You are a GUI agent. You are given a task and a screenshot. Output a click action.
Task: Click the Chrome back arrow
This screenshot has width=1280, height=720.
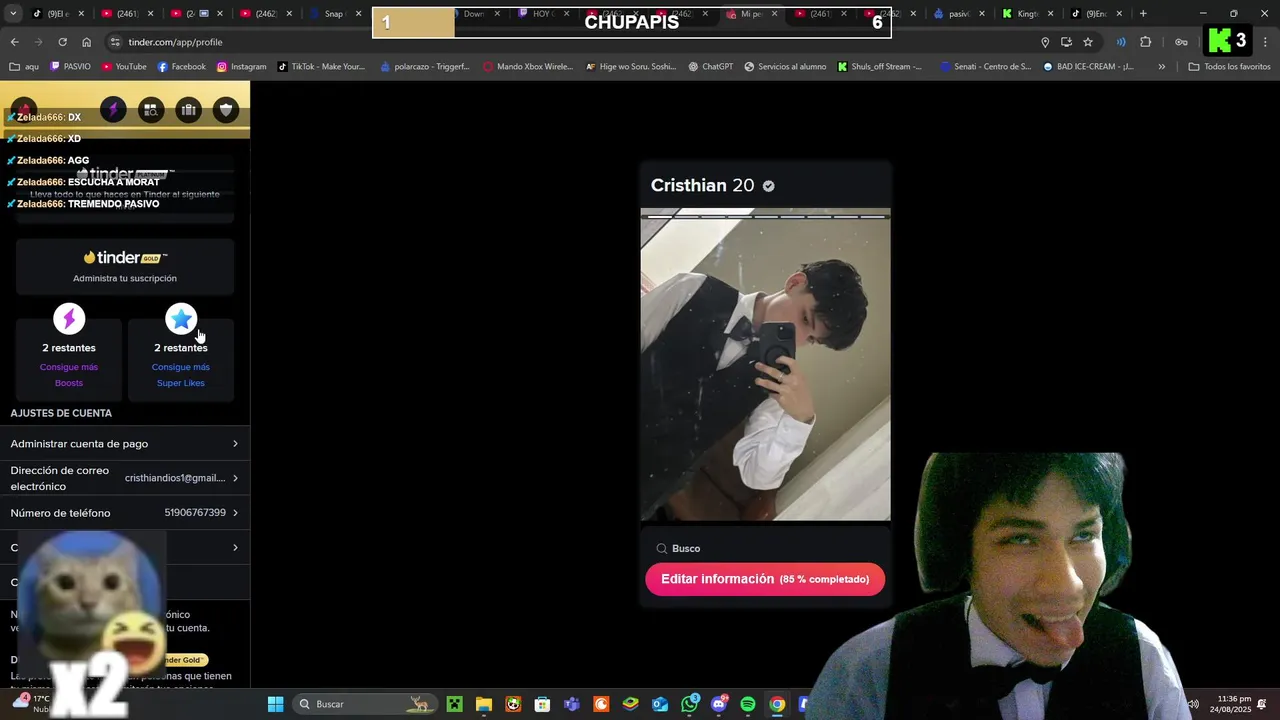click(x=14, y=42)
